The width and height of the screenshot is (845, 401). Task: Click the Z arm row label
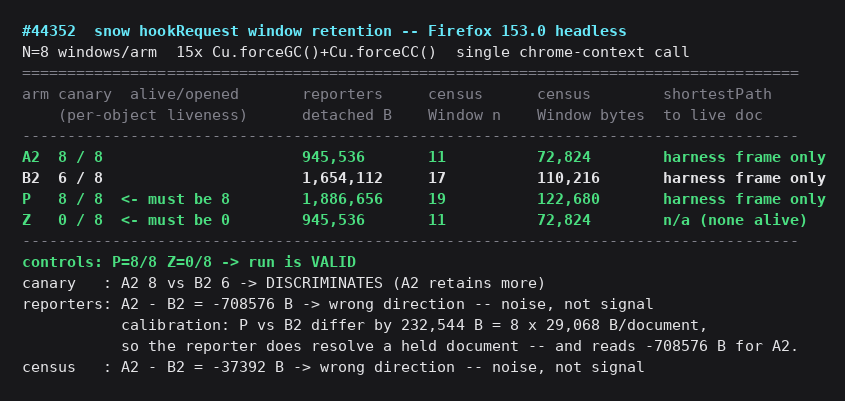(26, 220)
